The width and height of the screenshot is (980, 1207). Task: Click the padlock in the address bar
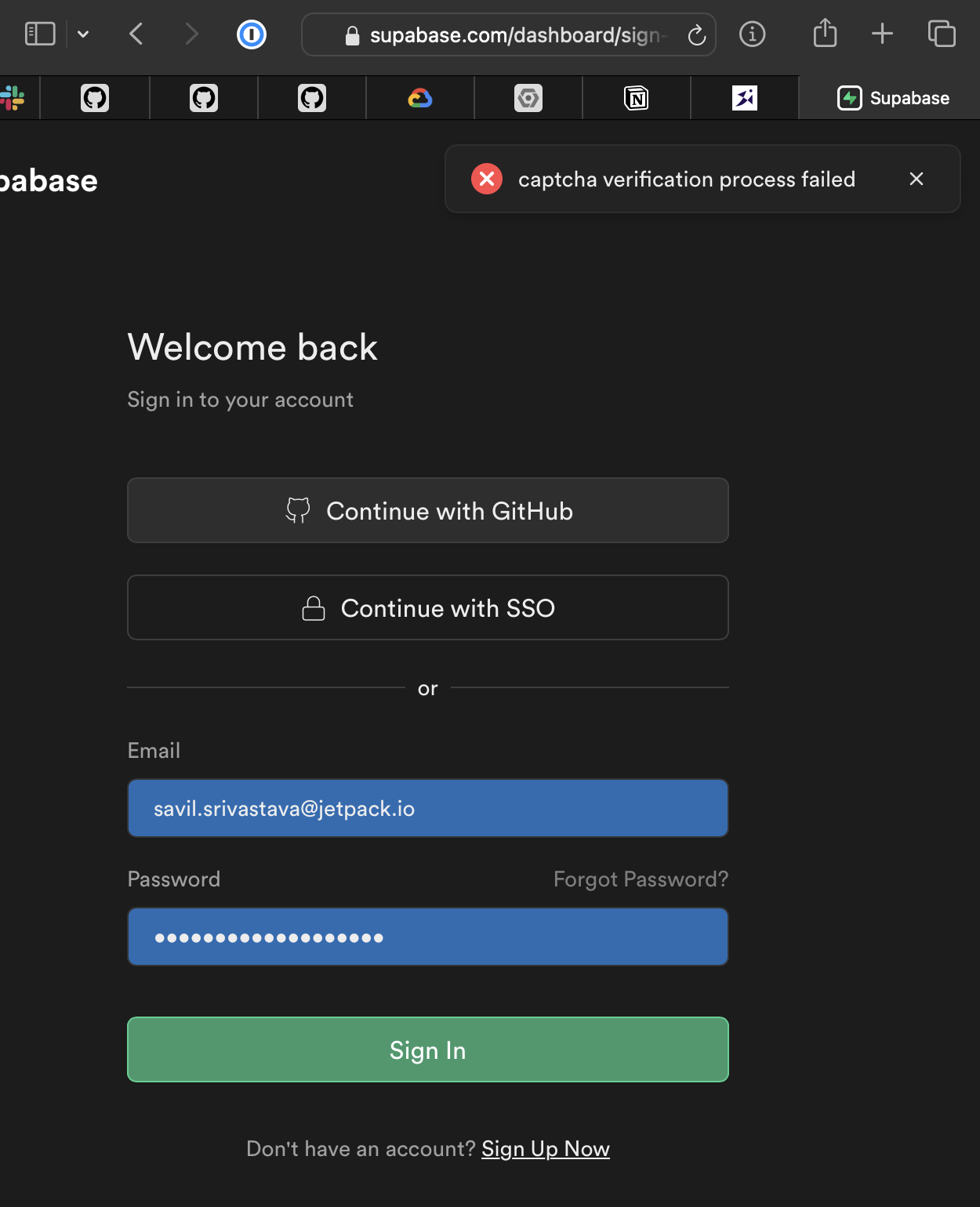point(351,34)
